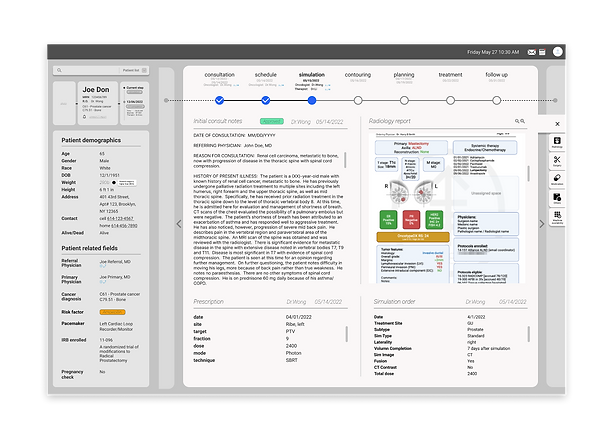
Task: Click the Friday May 27 10:30 AM clock
Action: pyautogui.click(x=493, y=52)
